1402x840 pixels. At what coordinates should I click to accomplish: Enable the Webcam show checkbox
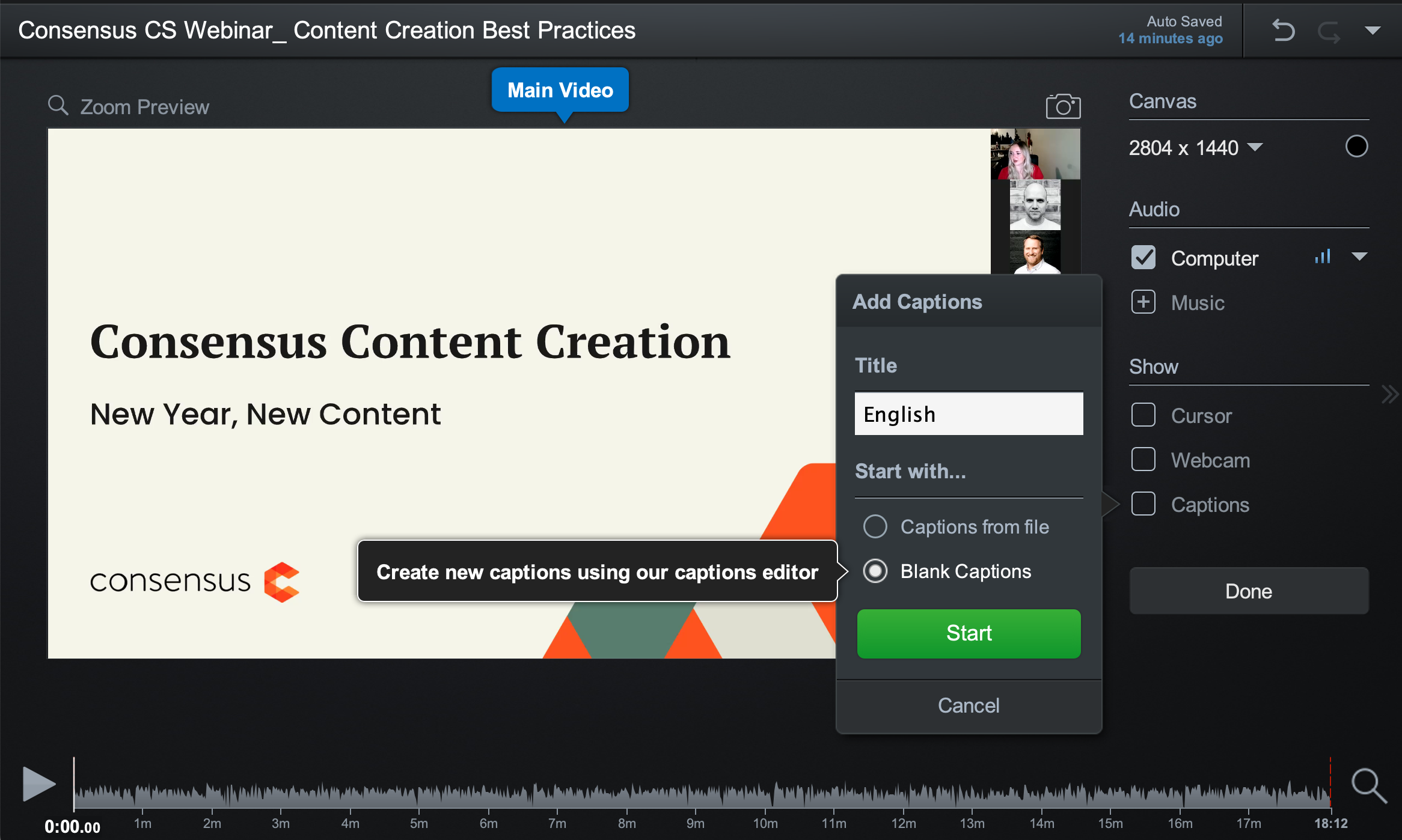coord(1143,459)
